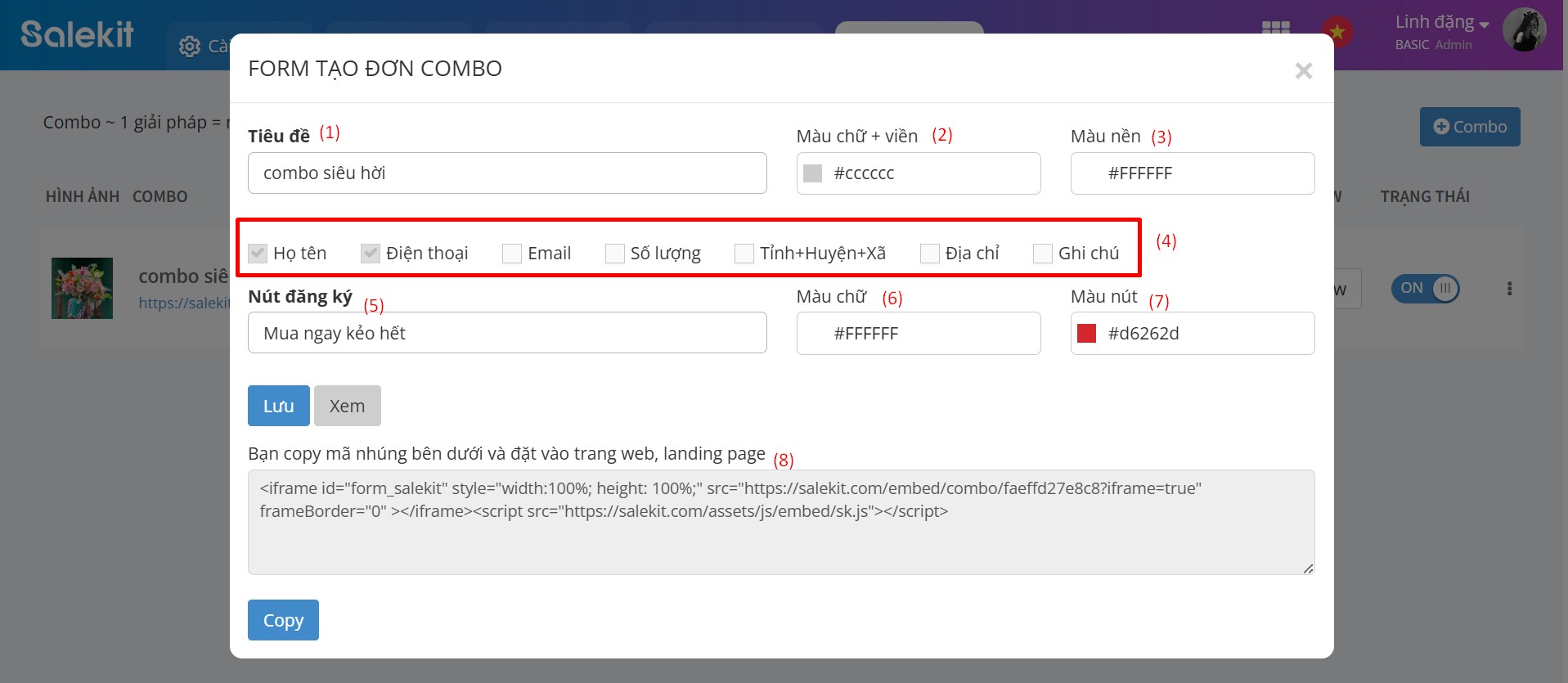
Task: Click the red #d6262d color swatch
Action: [x=1087, y=333]
